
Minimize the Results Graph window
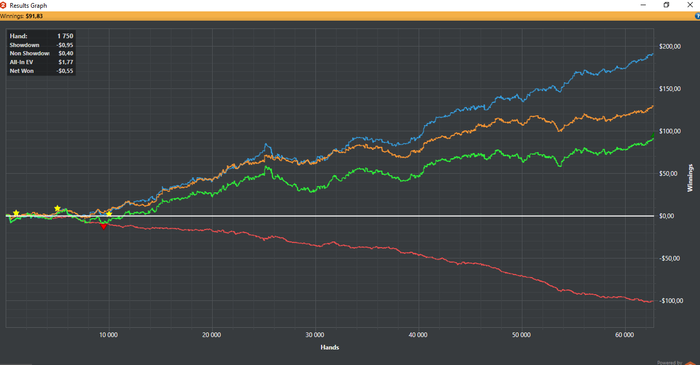click(x=643, y=5)
